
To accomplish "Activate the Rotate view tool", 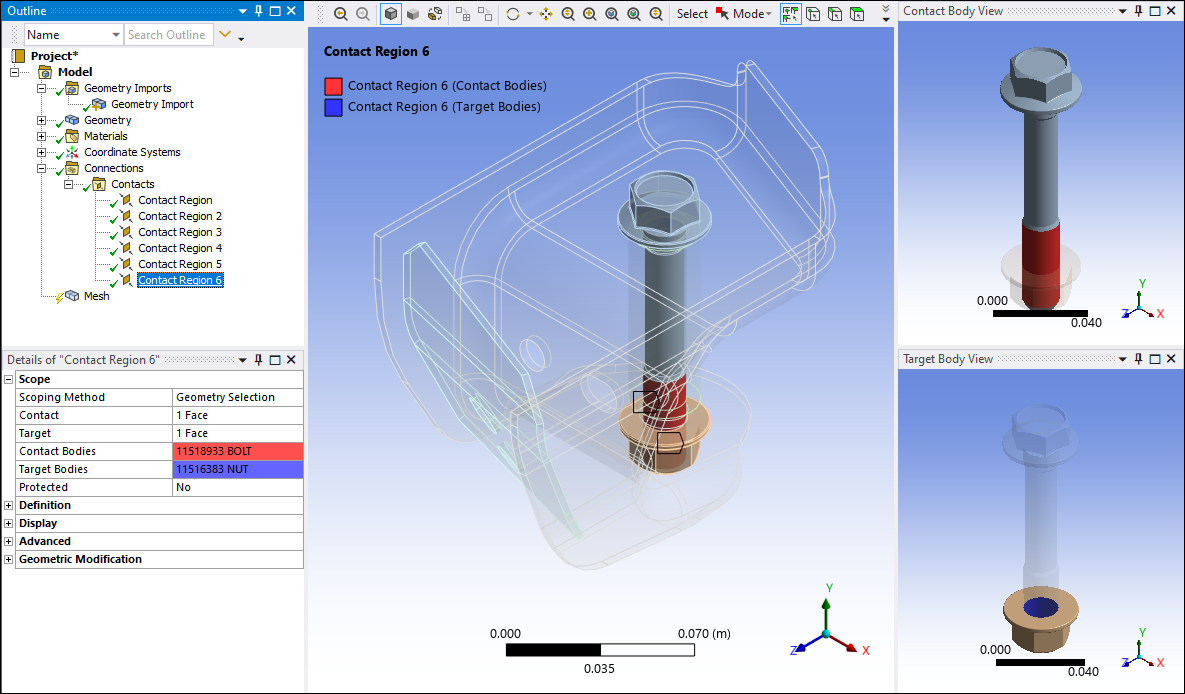I will (x=513, y=14).
